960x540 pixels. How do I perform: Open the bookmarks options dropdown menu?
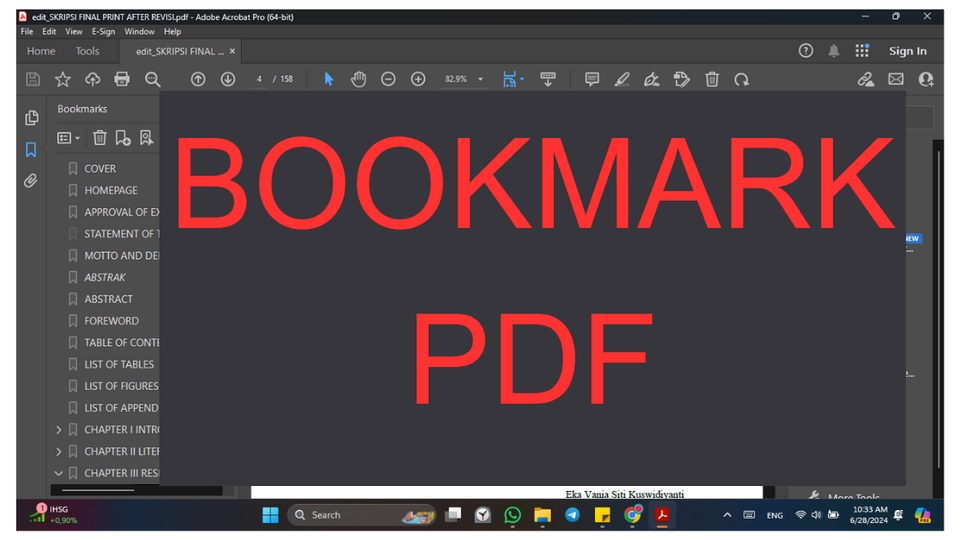point(68,138)
